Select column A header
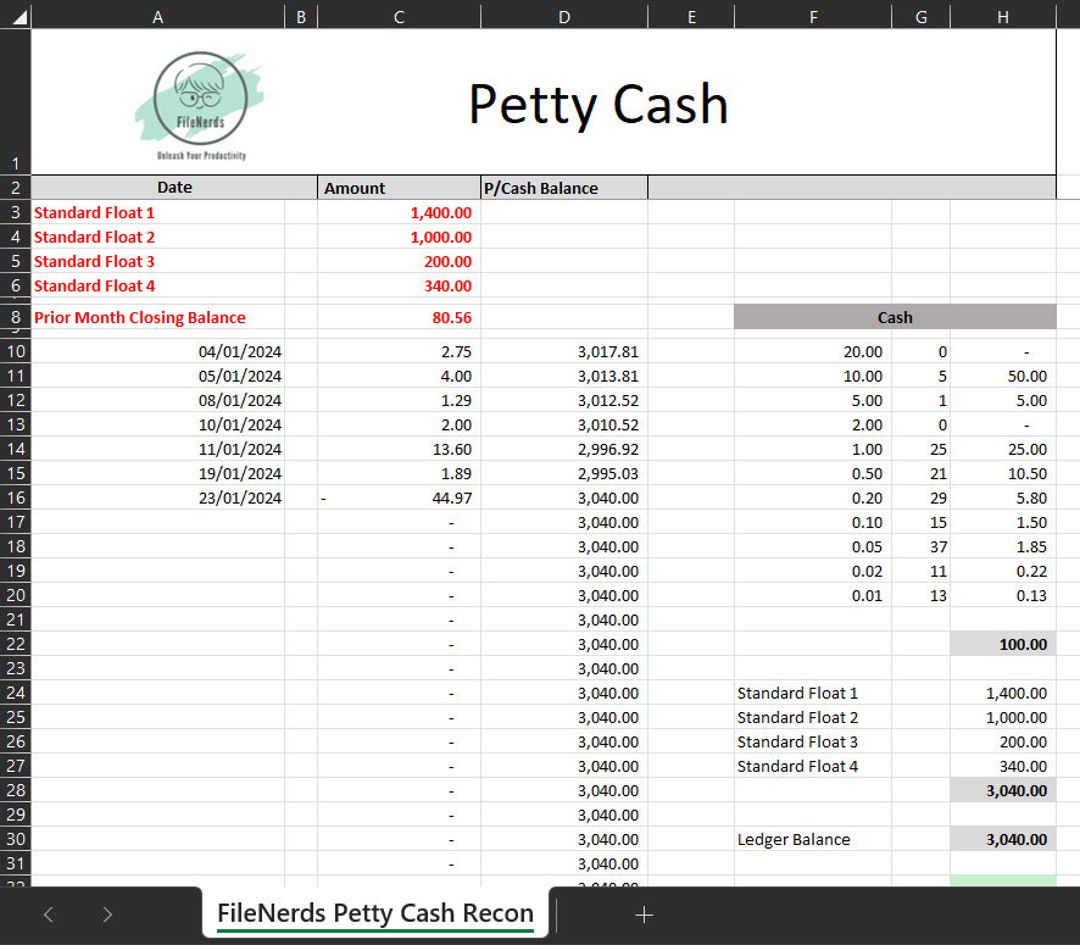Viewport: 1080px width, 945px height. click(x=157, y=16)
